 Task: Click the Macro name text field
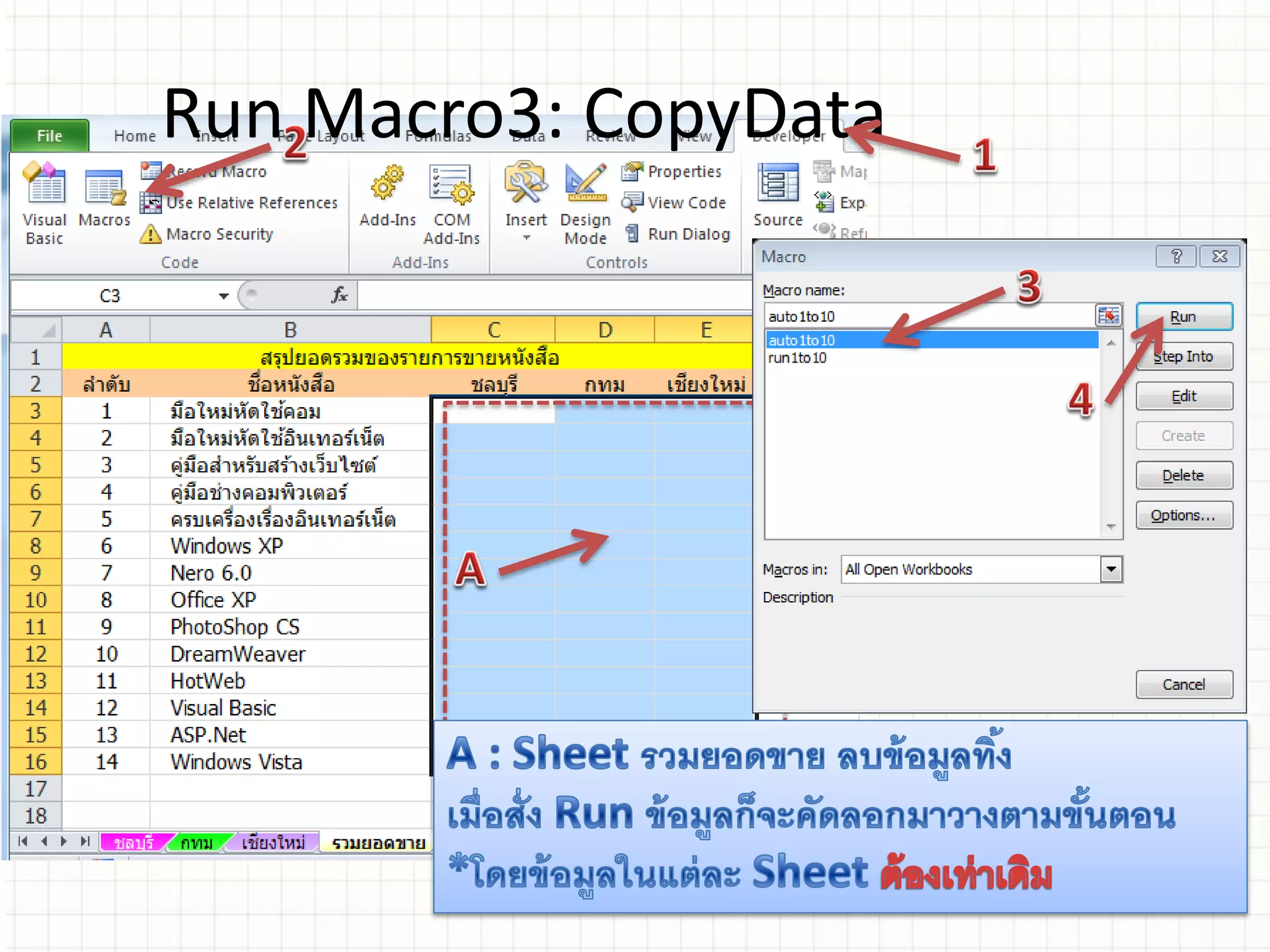930,316
